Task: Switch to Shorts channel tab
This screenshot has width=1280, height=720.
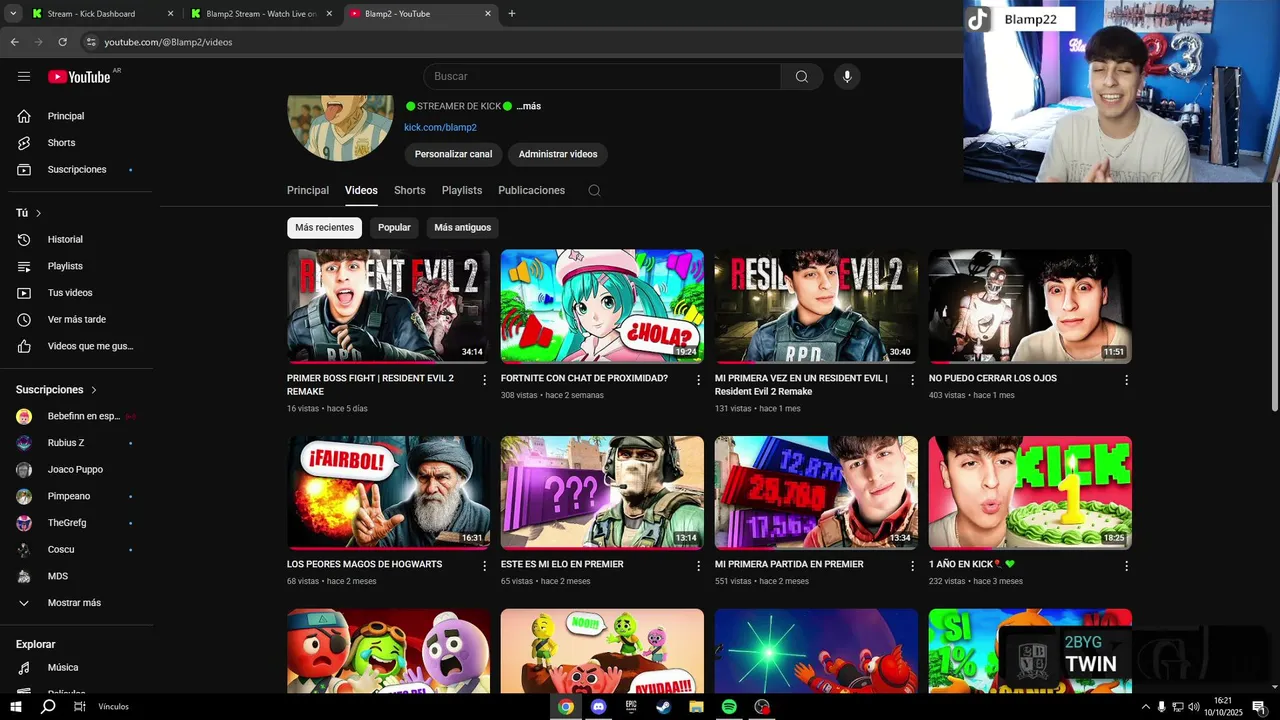Action: coord(410,190)
